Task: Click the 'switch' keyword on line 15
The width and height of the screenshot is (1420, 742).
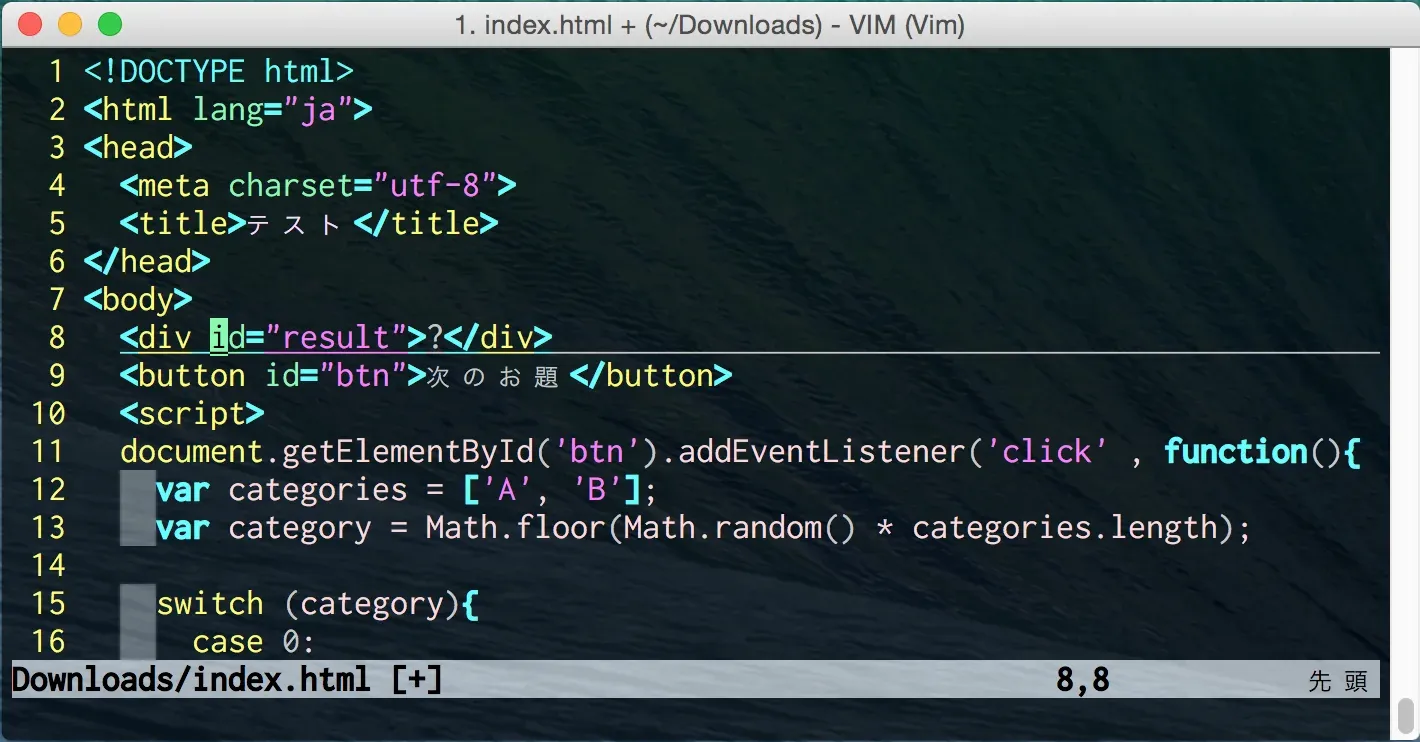Action: [x=210, y=604]
